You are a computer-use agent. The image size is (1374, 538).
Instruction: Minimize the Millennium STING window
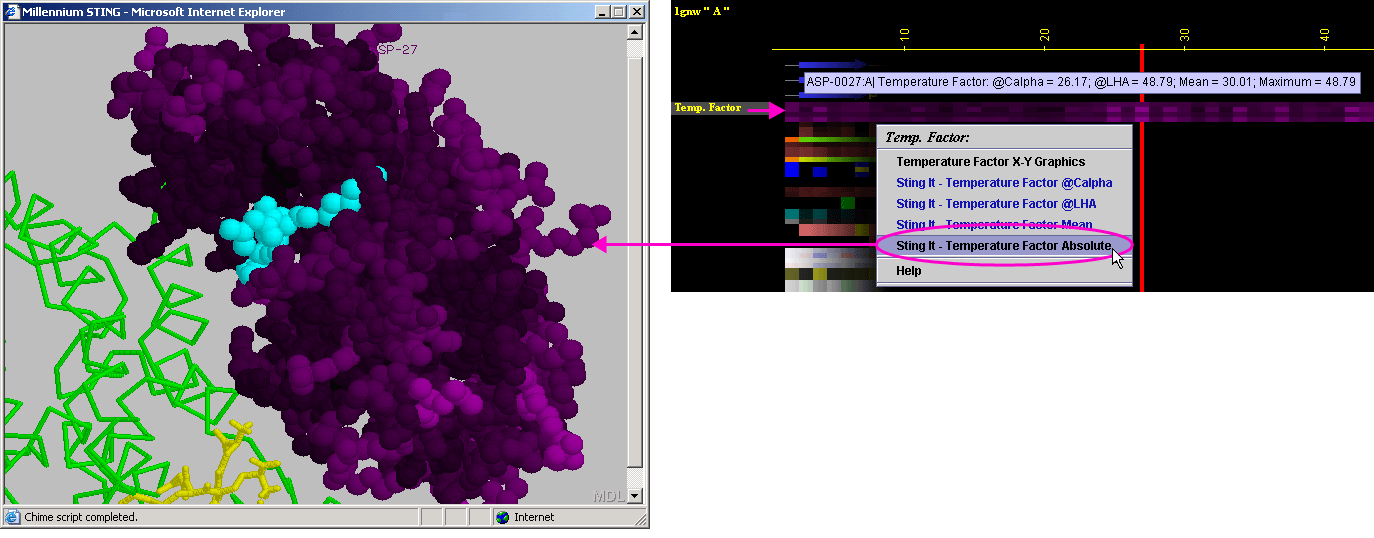pos(602,12)
